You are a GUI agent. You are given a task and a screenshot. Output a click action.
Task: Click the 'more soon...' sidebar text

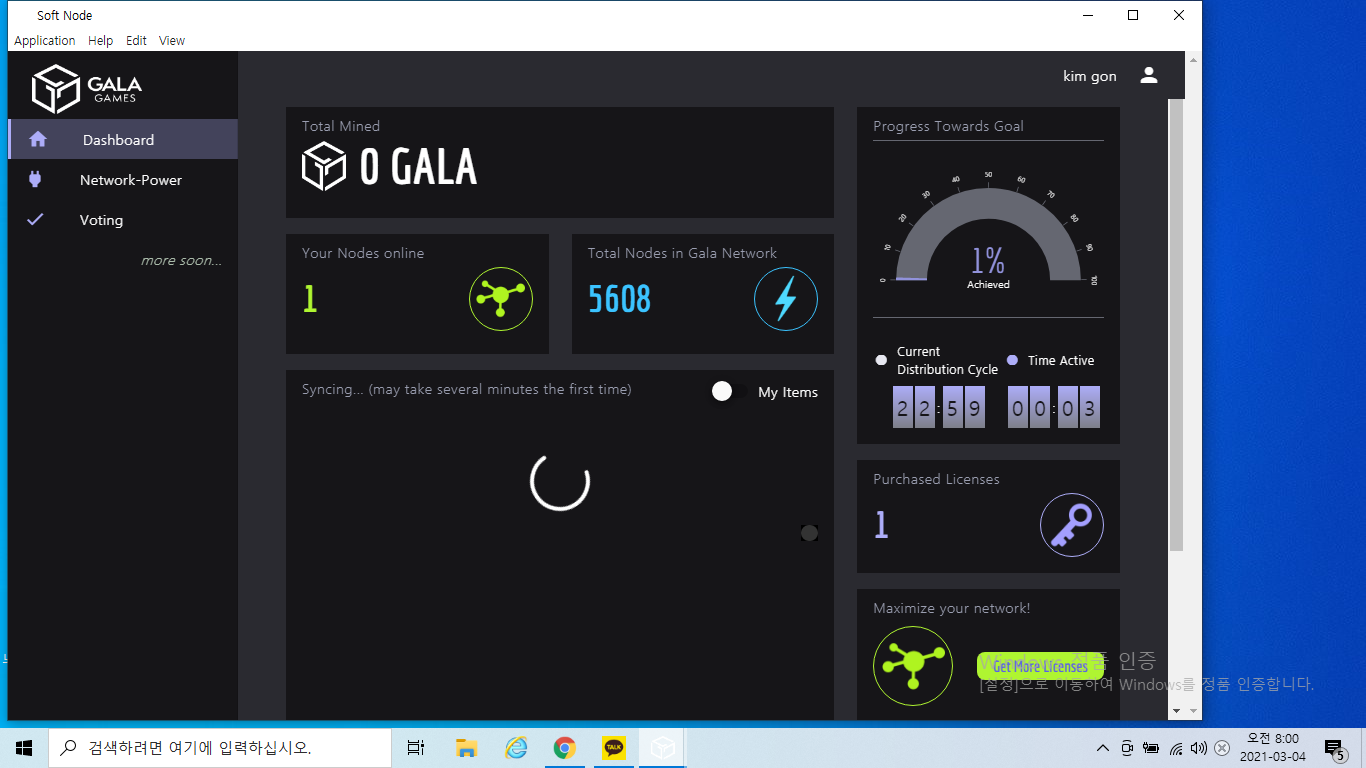tap(181, 261)
